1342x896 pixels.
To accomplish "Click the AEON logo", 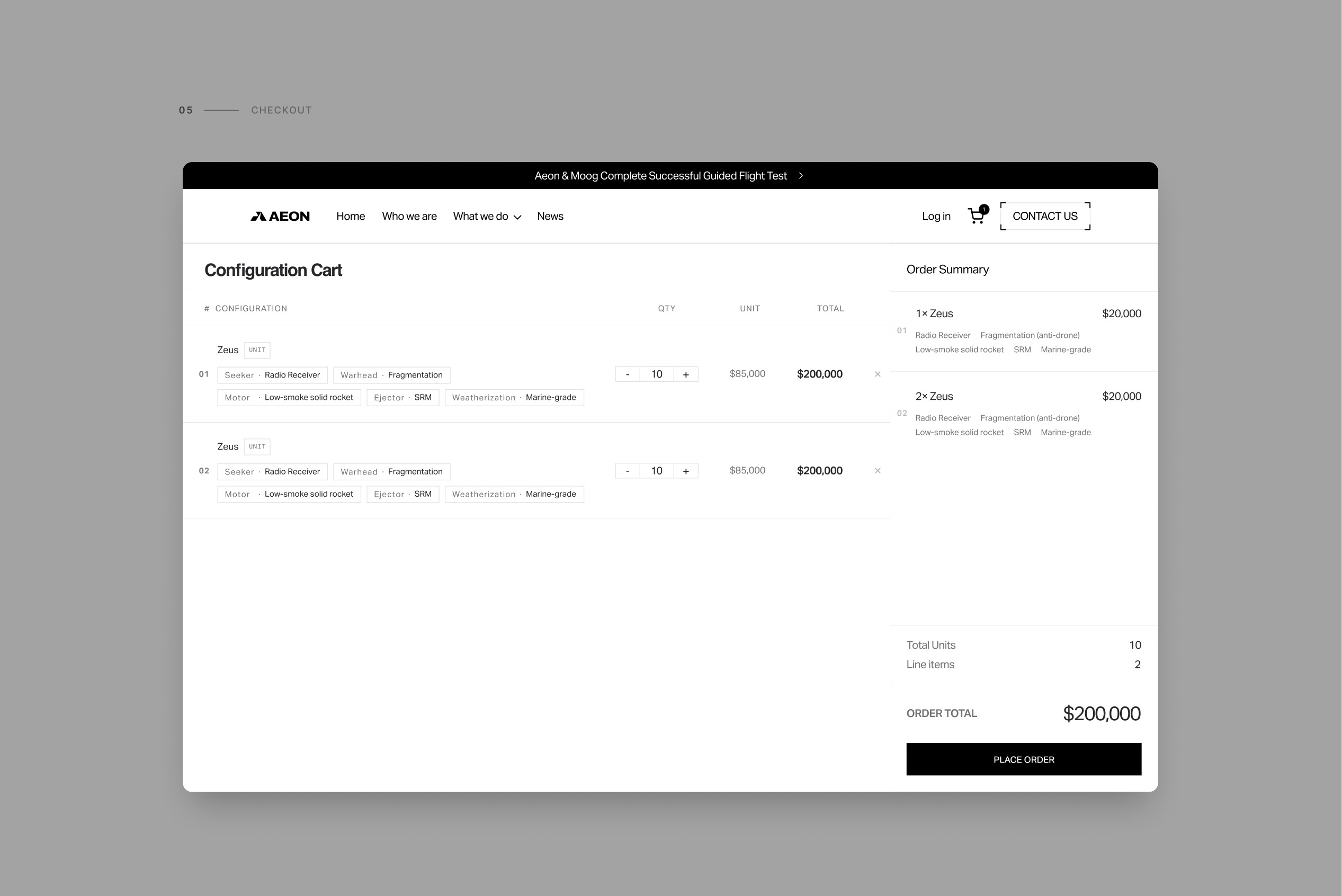I will pos(280,216).
